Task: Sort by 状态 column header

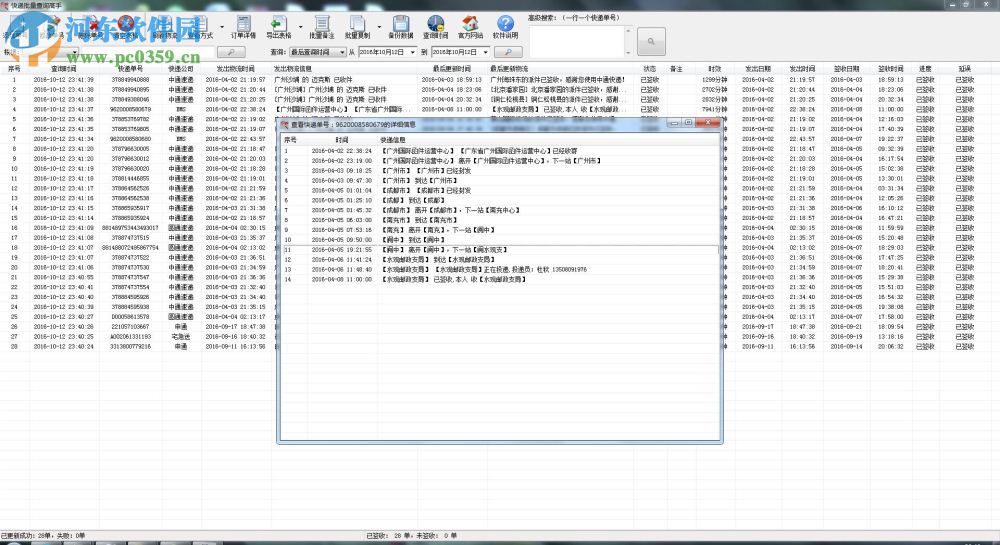Action: (649, 68)
